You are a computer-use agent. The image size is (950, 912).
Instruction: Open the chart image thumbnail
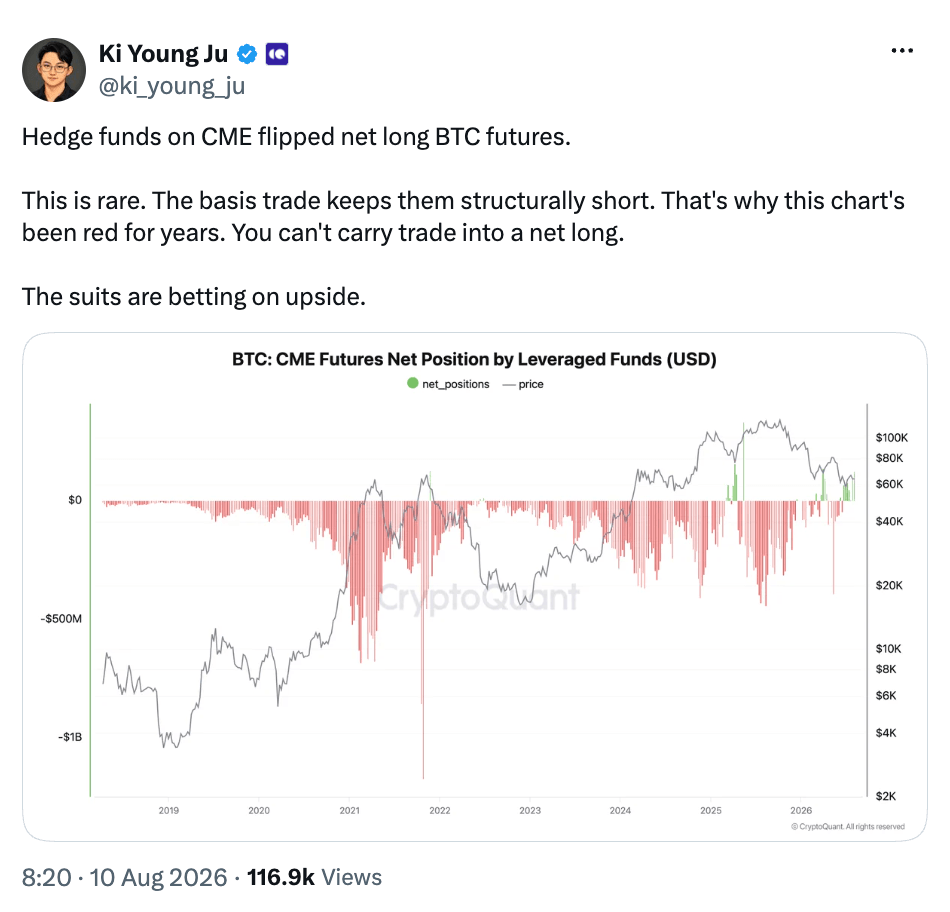point(475,587)
